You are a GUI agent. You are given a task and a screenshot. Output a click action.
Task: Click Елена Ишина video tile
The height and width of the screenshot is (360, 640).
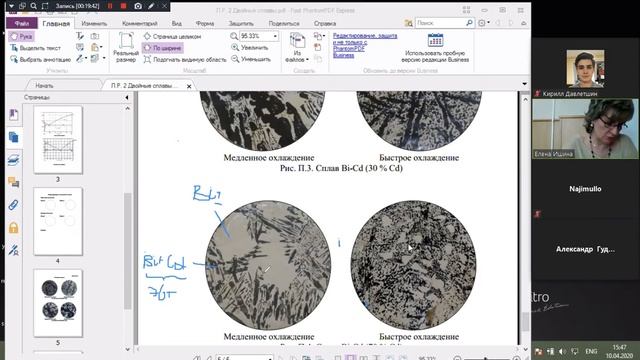[x=585, y=129]
